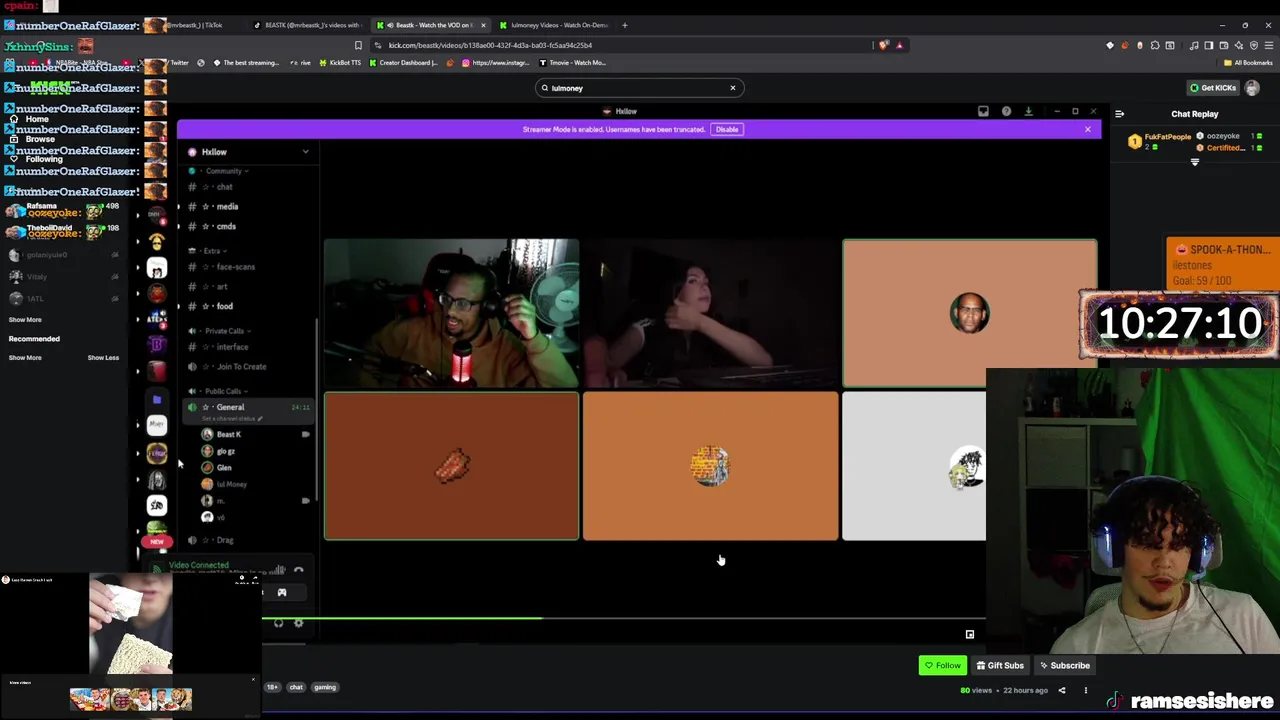Screen dimensions: 1280x720
Task: Click the NEW badge server icon
Action: pyautogui.click(x=157, y=541)
